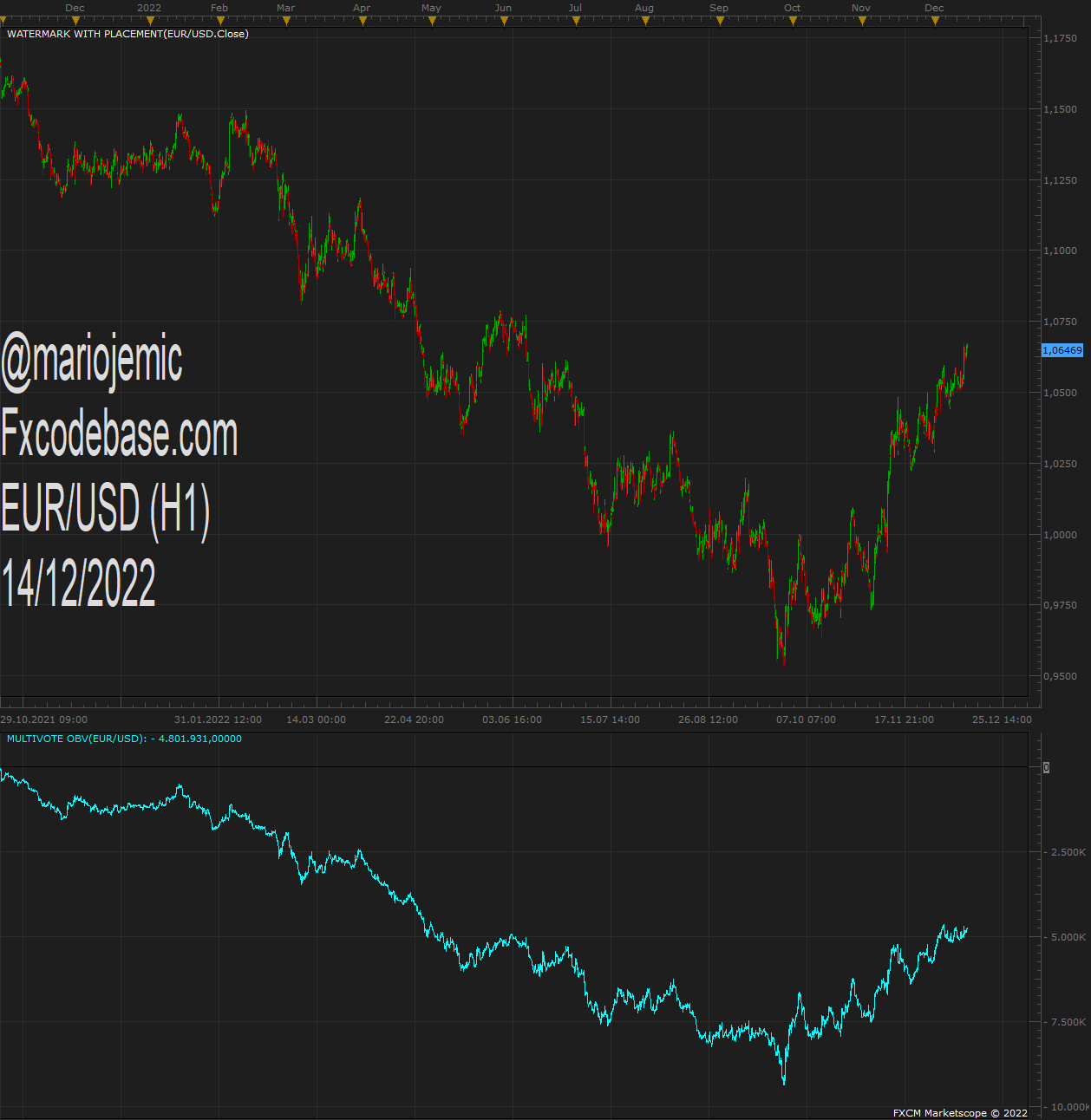Screen dimensions: 1091x1120
Task: Click the 1,0250 price axis label
Action: [x=1060, y=464]
